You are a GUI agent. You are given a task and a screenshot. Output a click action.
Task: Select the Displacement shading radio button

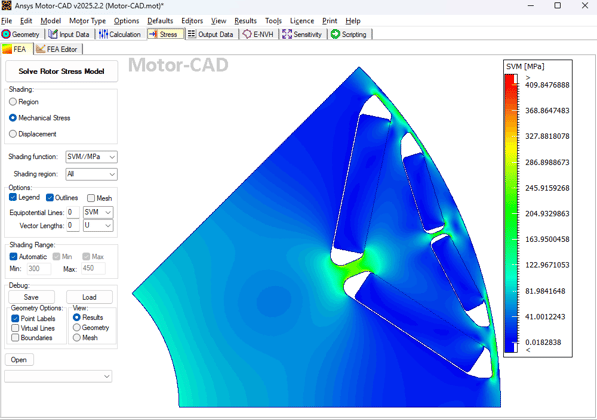13,134
